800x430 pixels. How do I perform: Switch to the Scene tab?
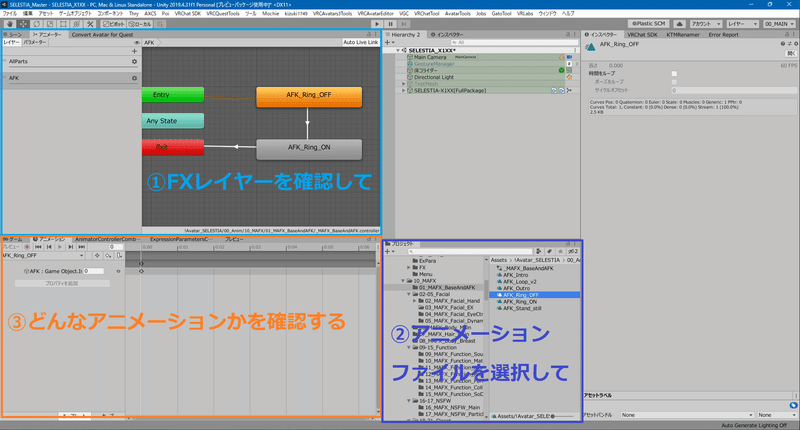pos(13,35)
